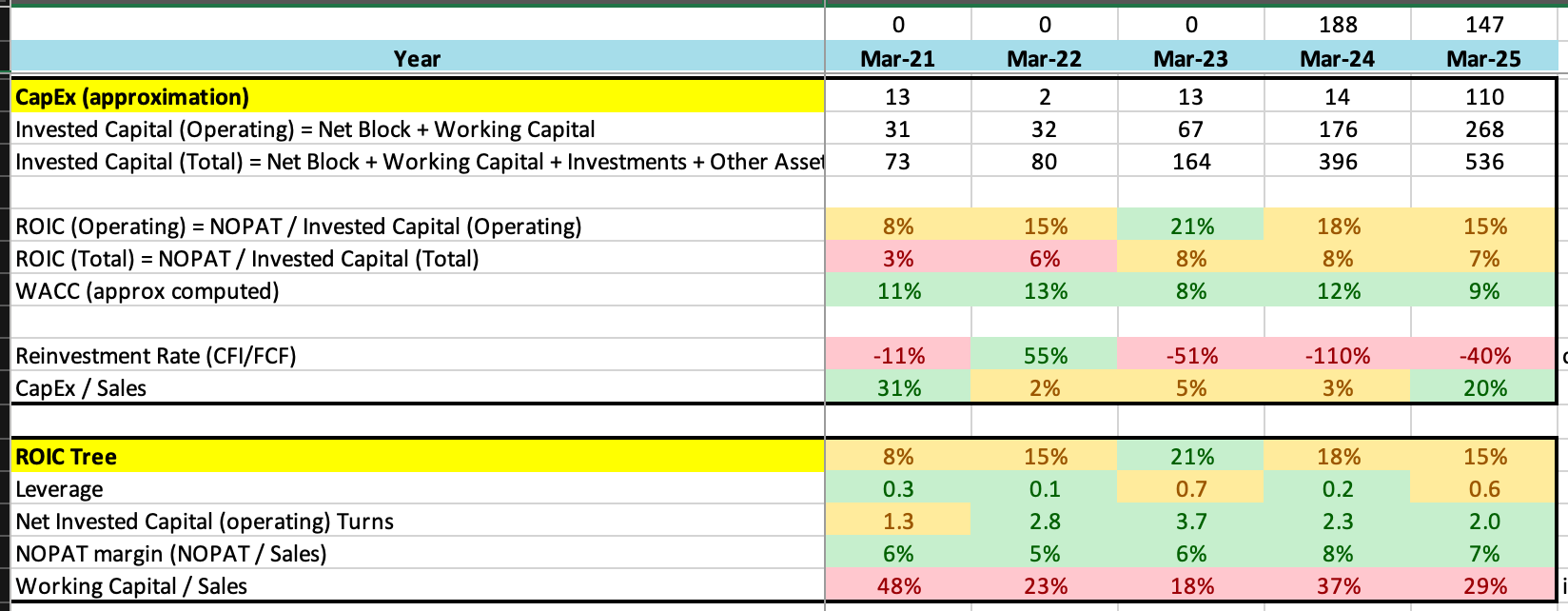1568x611 pixels.
Task: Select NOPAT margin 5% cell for Mar-22
Action: coord(1044,554)
